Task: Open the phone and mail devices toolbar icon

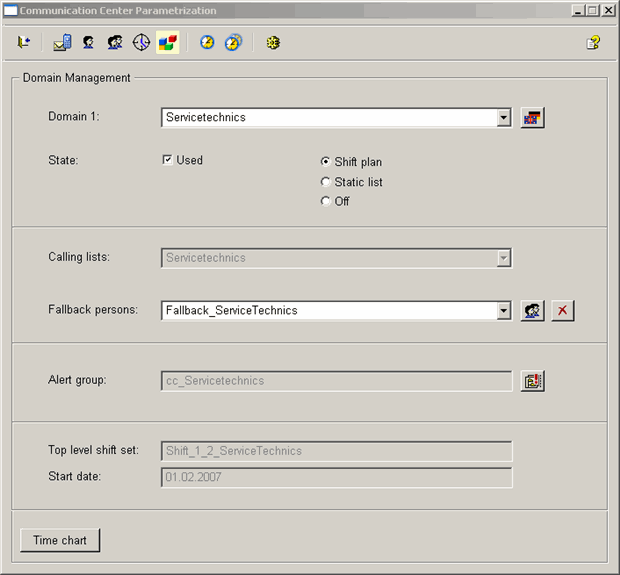Action: click(62, 43)
